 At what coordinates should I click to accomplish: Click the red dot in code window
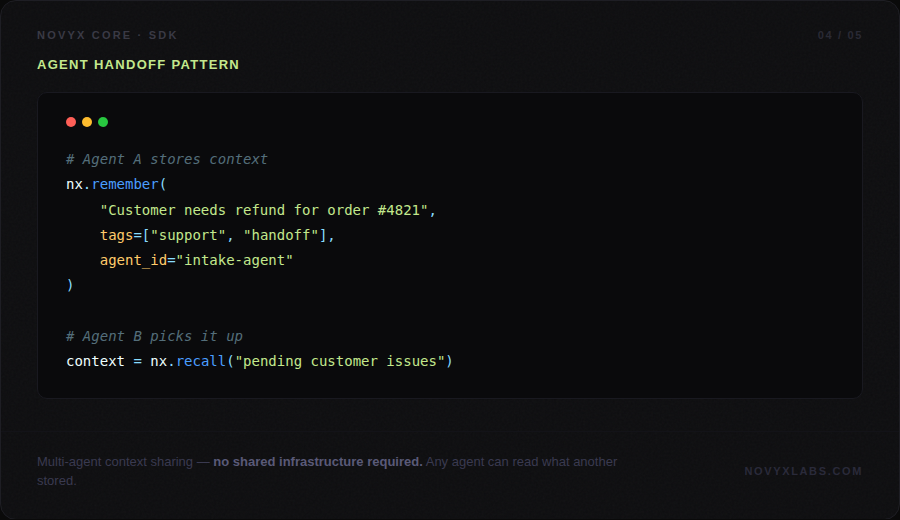(71, 122)
